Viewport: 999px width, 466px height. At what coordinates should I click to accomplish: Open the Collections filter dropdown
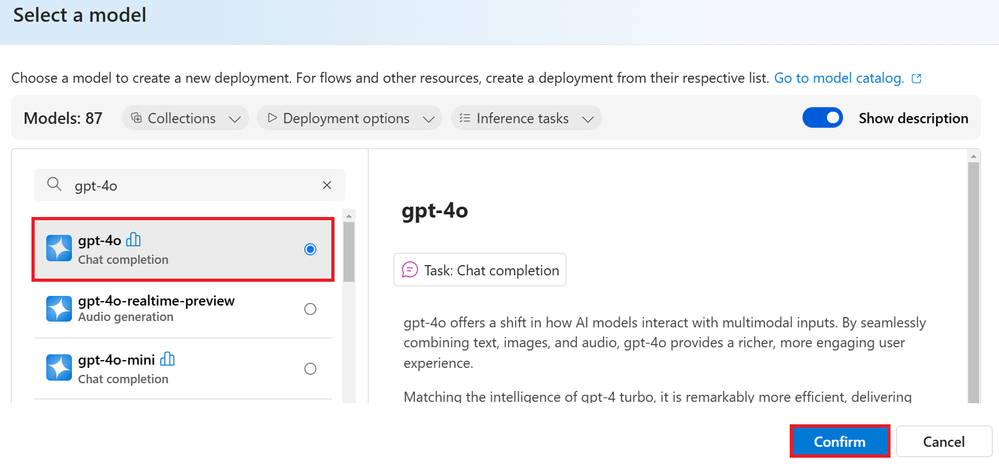185,119
